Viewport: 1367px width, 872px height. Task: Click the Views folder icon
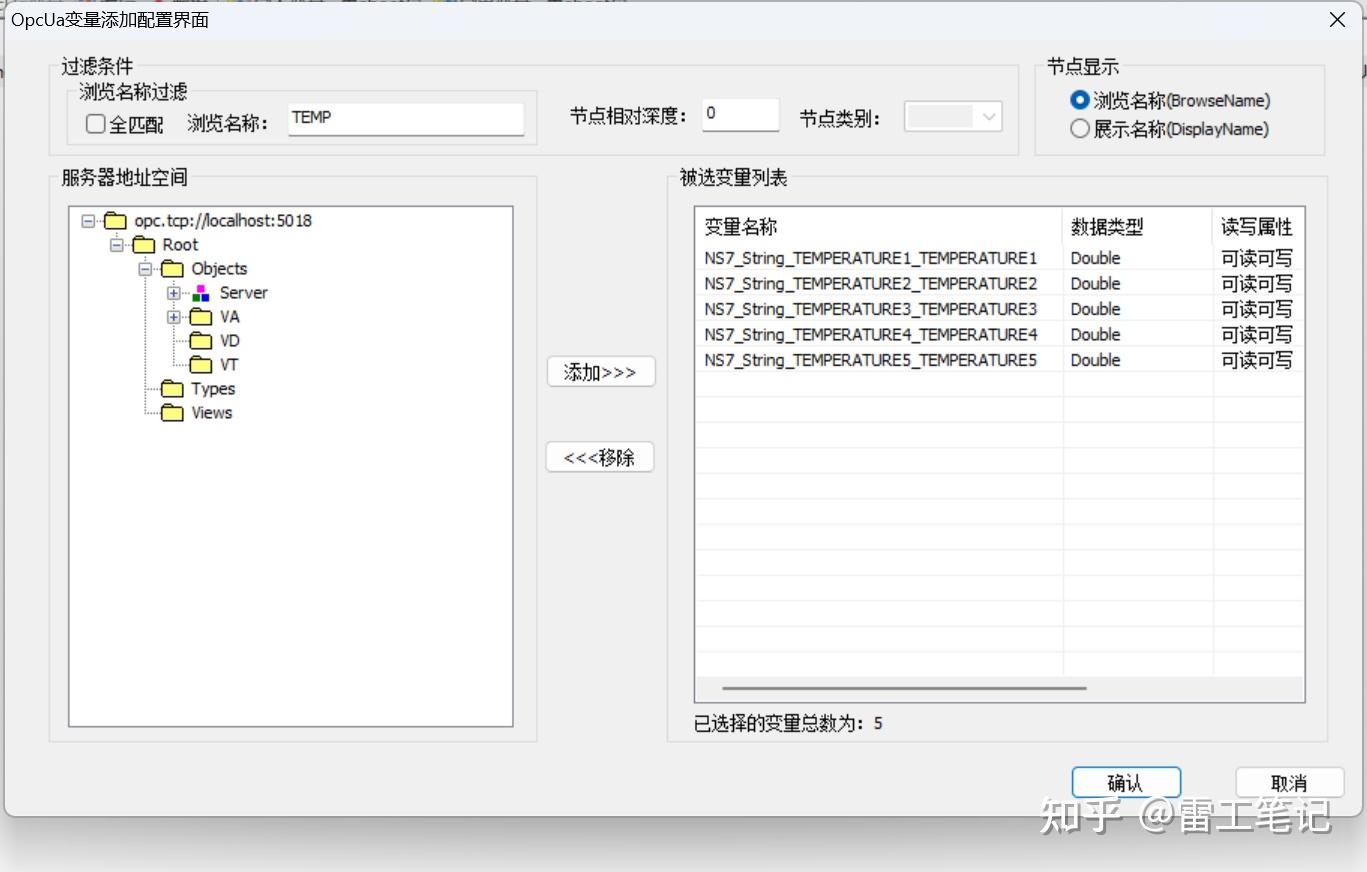pos(172,412)
